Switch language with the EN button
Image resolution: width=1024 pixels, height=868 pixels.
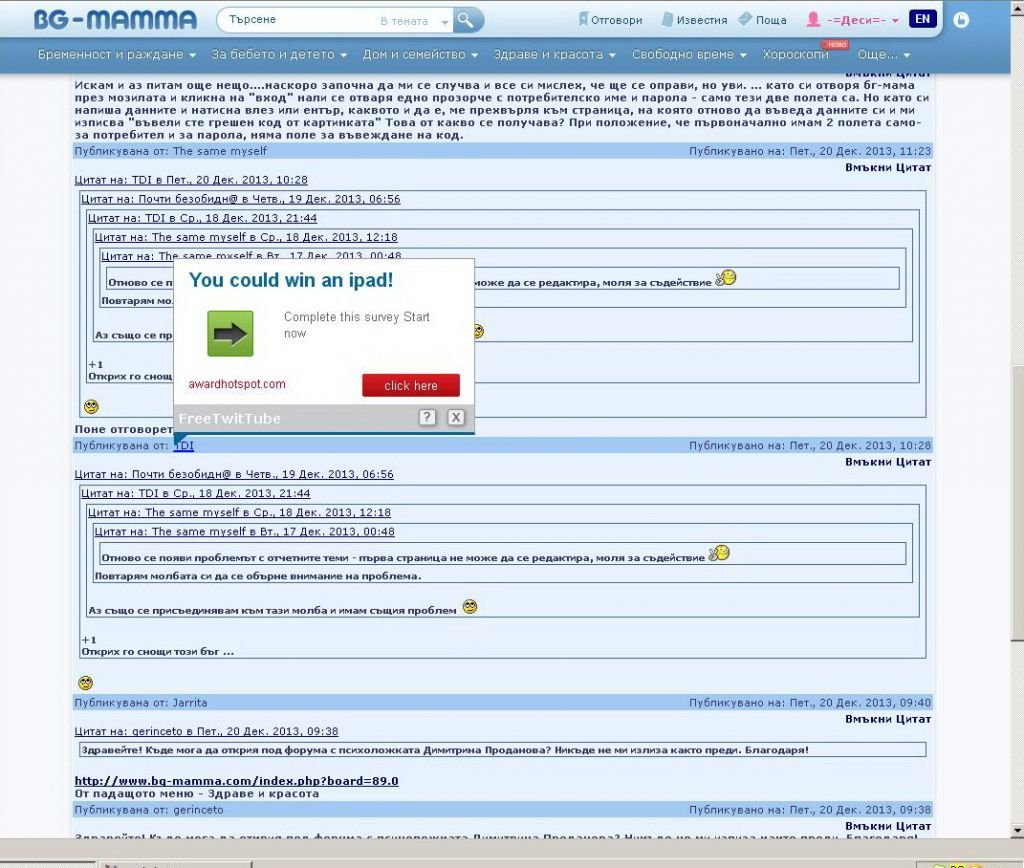(x=922, y=19)
